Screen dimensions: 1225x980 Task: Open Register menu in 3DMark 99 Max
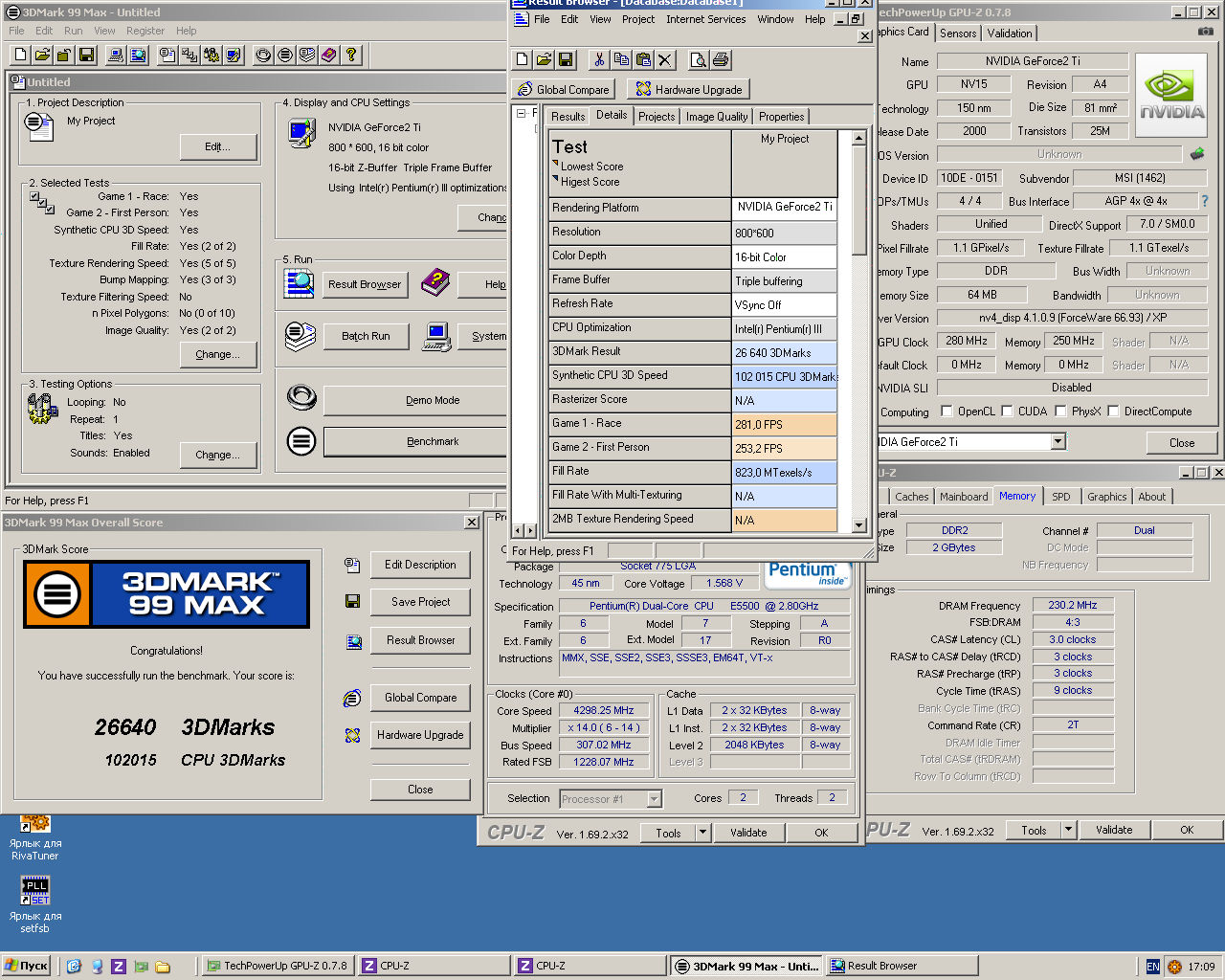coord(145,31)
